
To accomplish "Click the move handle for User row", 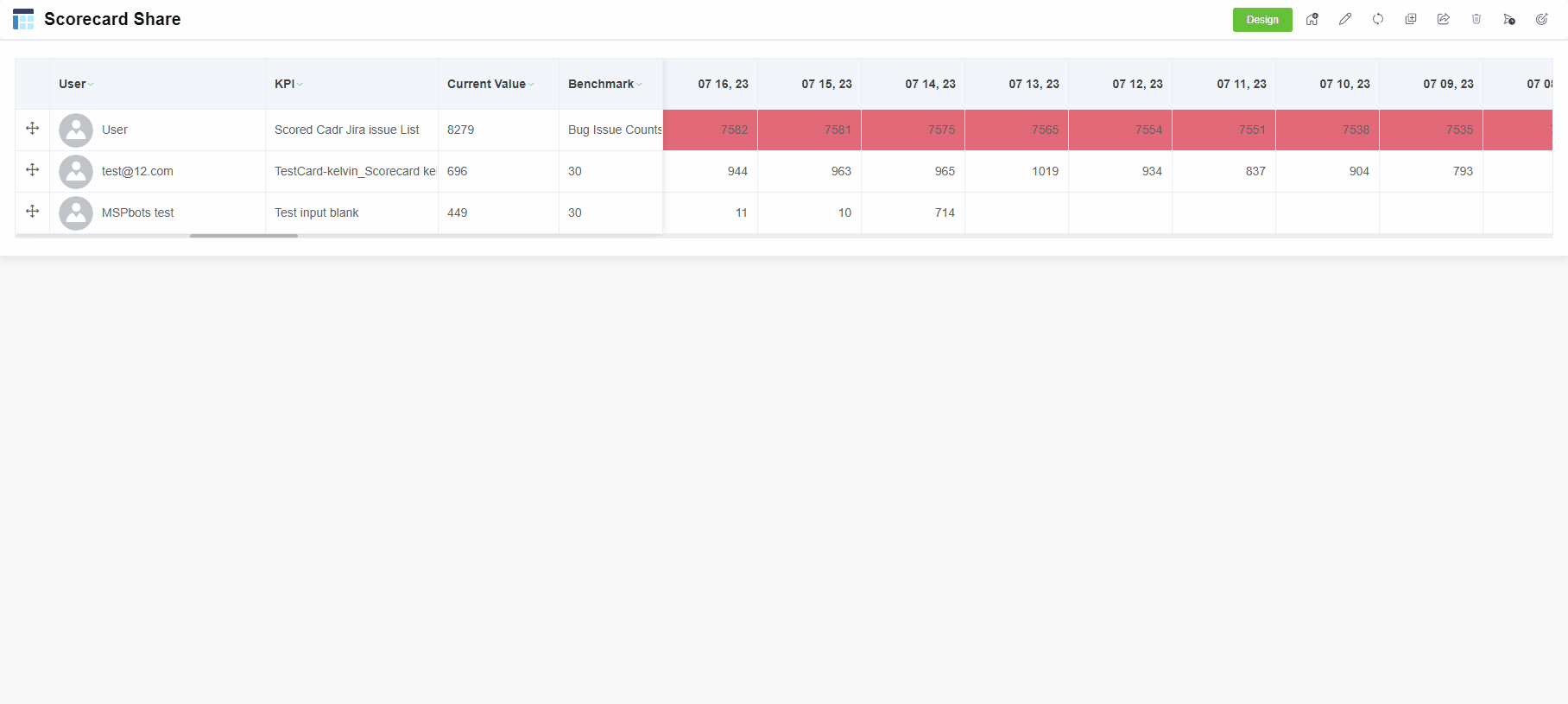I will point(32,129).
